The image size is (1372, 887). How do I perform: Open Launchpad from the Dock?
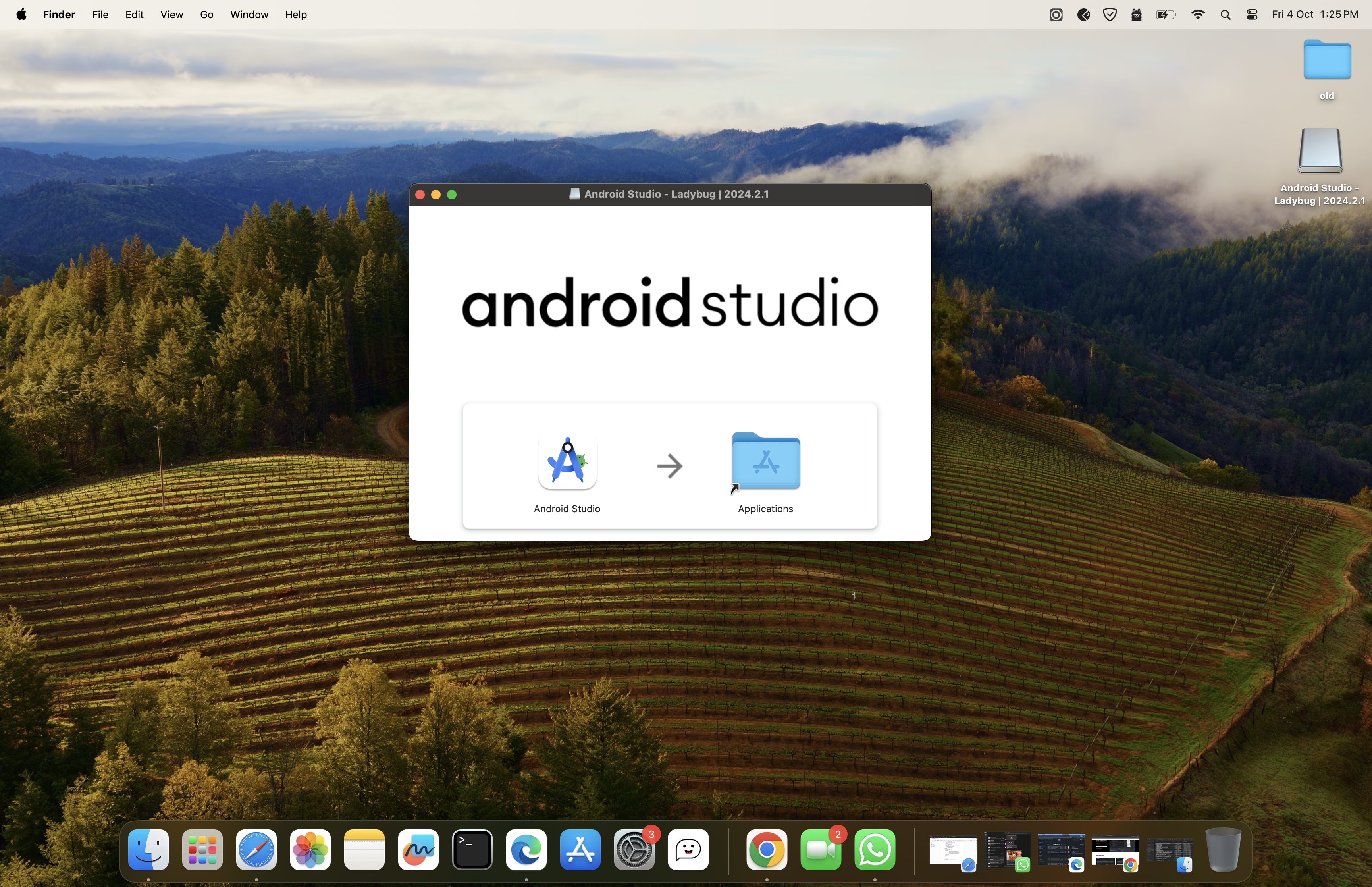tap(202, 850)
